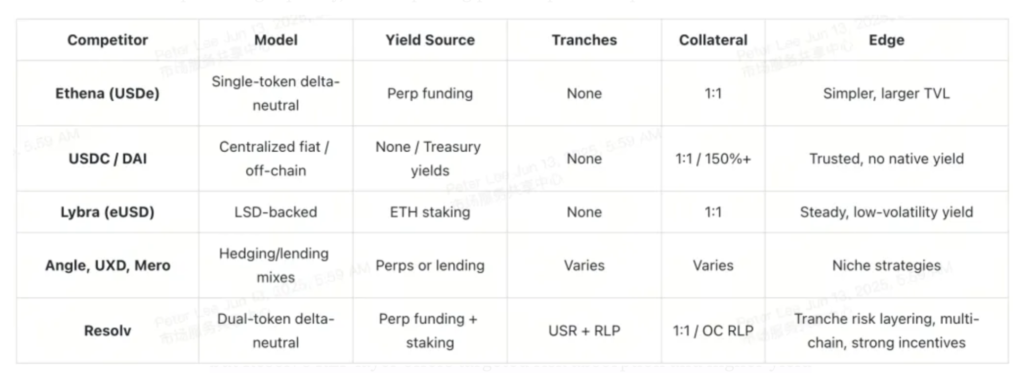The width and height of the screenshot is (1024, 376).
Task: Click the Yield Source header cell
Action: [x=430, y=40]
